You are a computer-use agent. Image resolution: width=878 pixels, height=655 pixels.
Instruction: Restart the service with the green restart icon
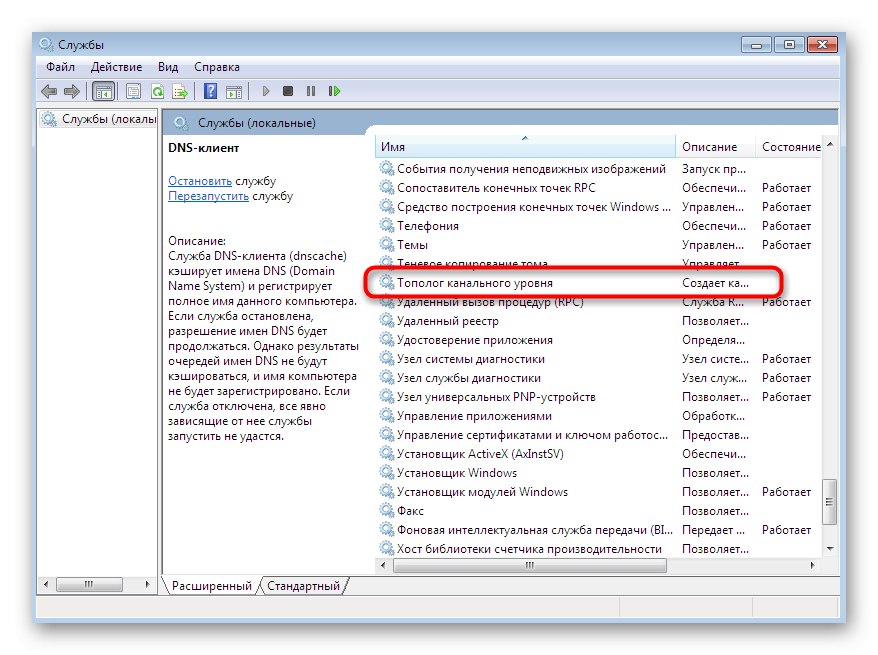coord(334,91)
